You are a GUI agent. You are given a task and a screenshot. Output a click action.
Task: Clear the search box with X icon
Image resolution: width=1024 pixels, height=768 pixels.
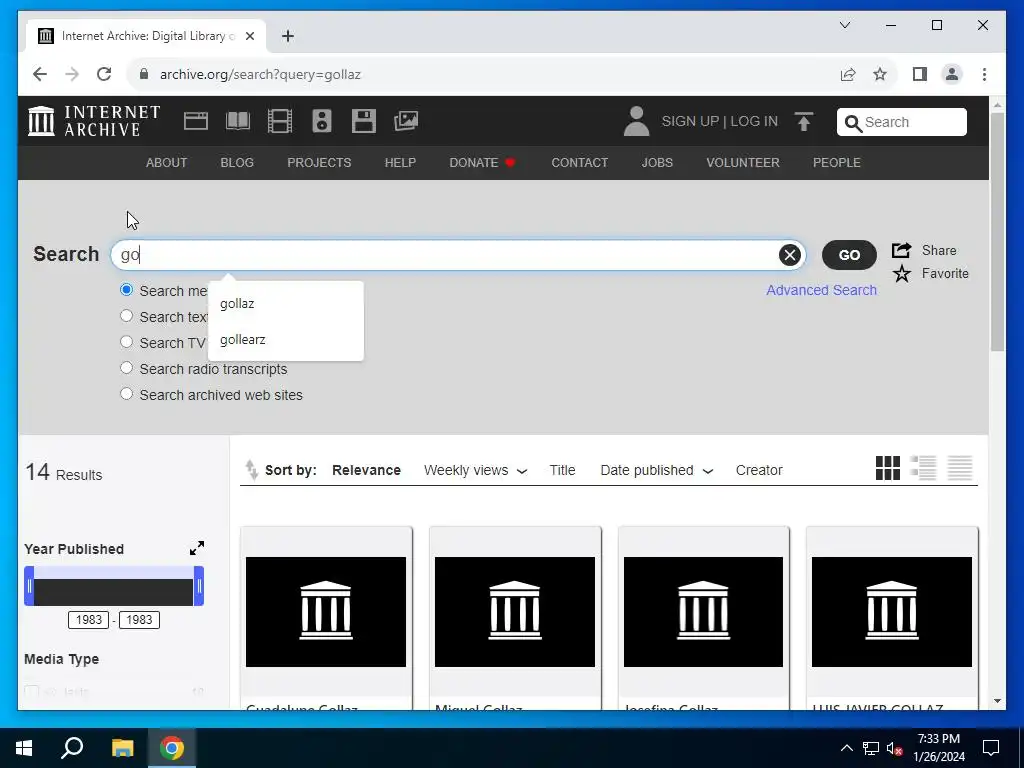[790, 255]
